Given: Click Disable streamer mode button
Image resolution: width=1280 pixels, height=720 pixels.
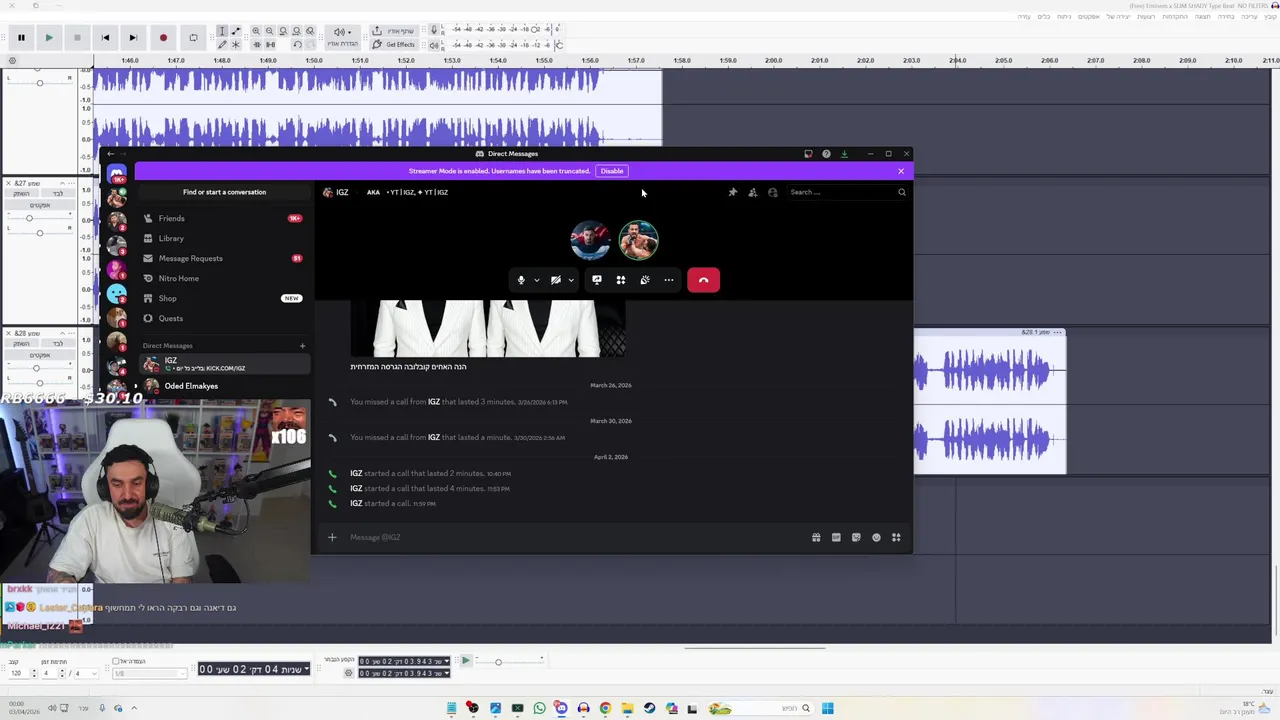Looking at the screenshot, I should click(x=612, y=171).
